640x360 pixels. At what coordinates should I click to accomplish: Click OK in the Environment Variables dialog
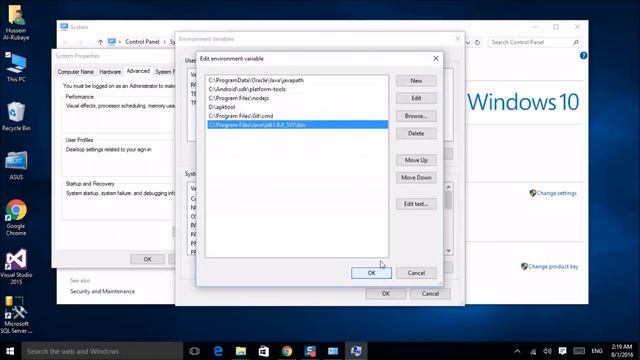tap(386, 293)
